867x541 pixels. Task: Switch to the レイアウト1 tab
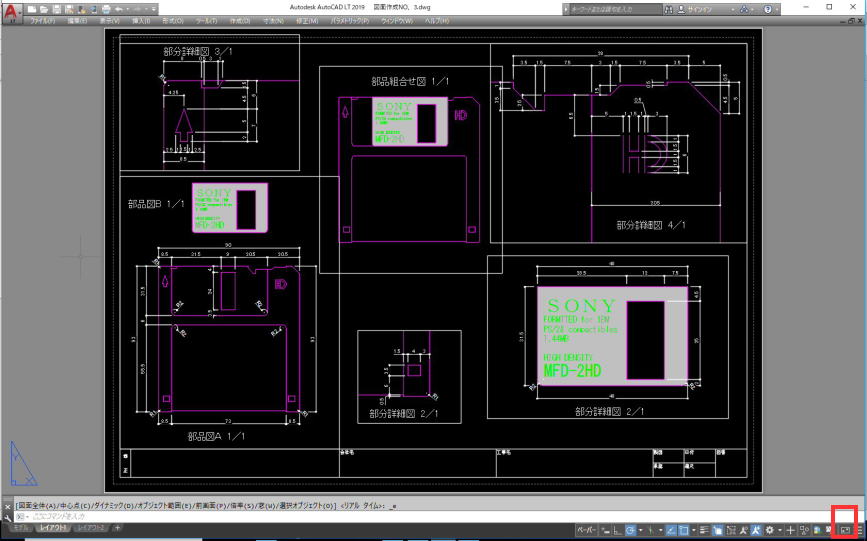(53, 528)
